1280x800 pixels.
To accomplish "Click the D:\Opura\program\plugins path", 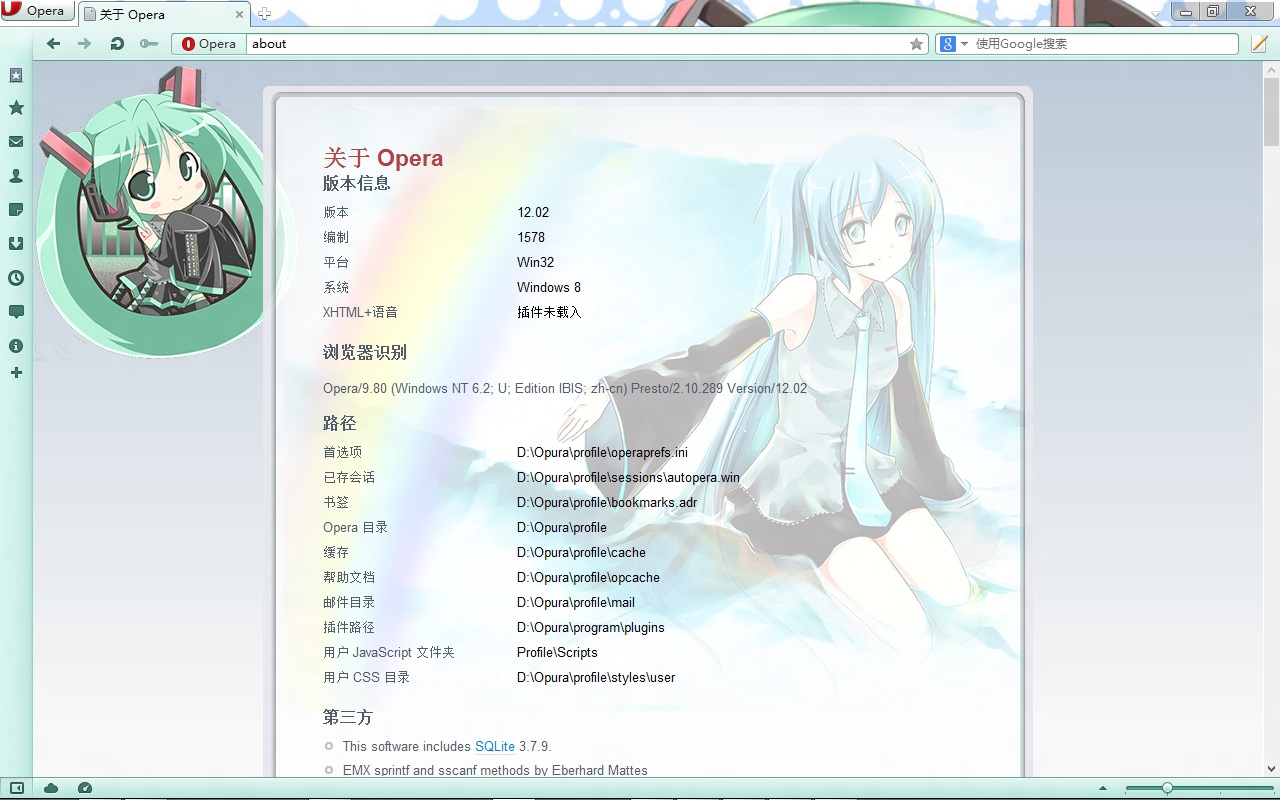I will 591,627.
